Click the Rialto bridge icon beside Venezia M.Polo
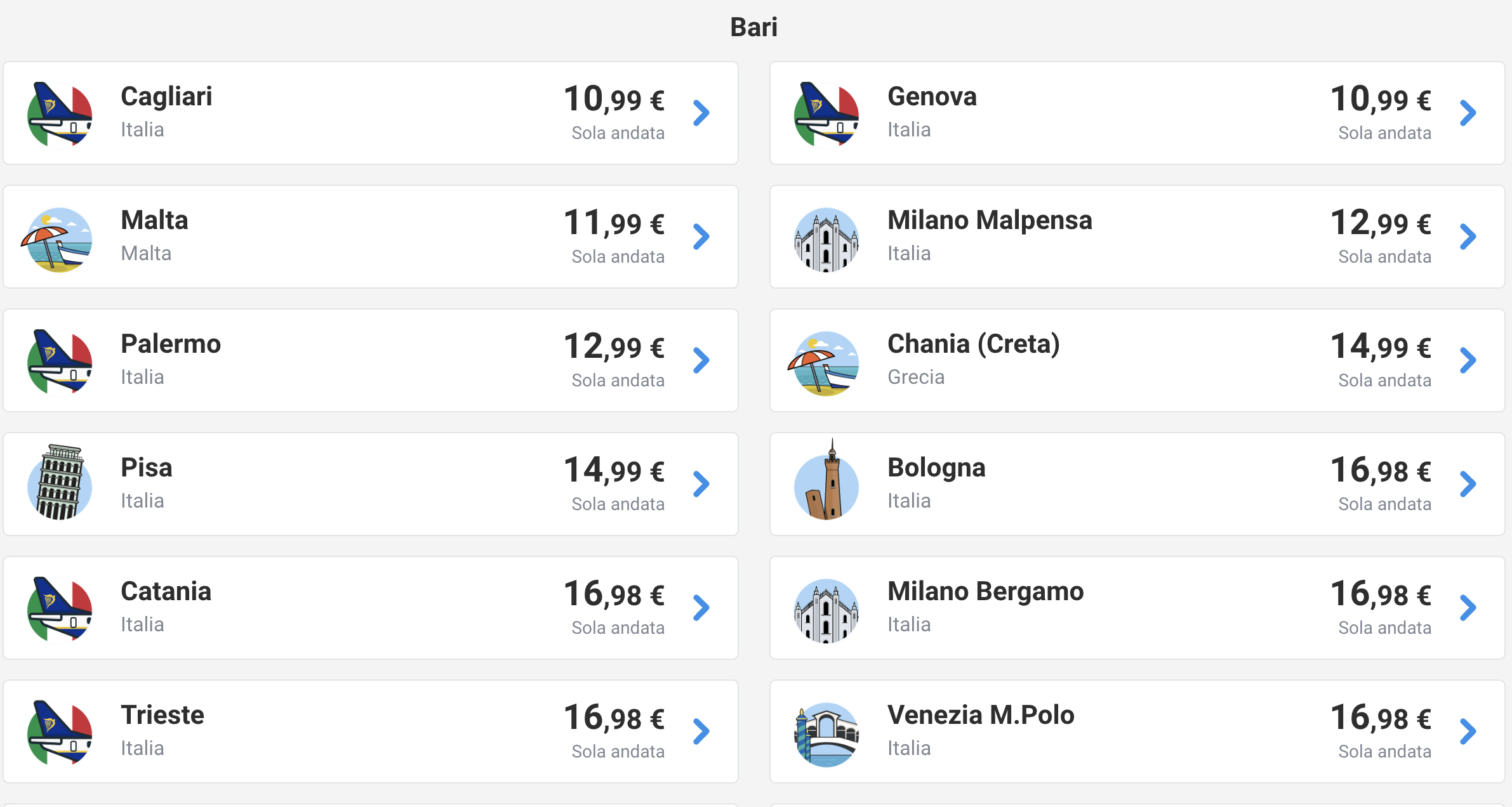Screen dimensions: 1512x807 click(x=826, y=734)
